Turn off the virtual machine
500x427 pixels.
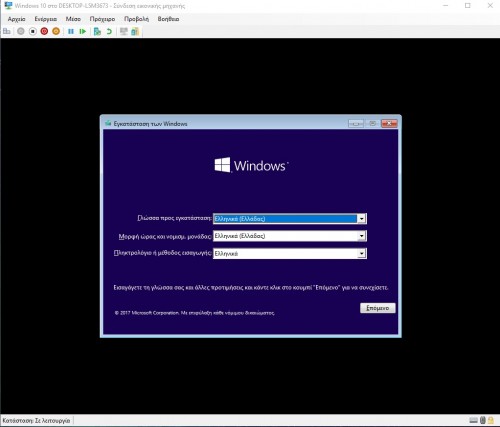[33, 31]
